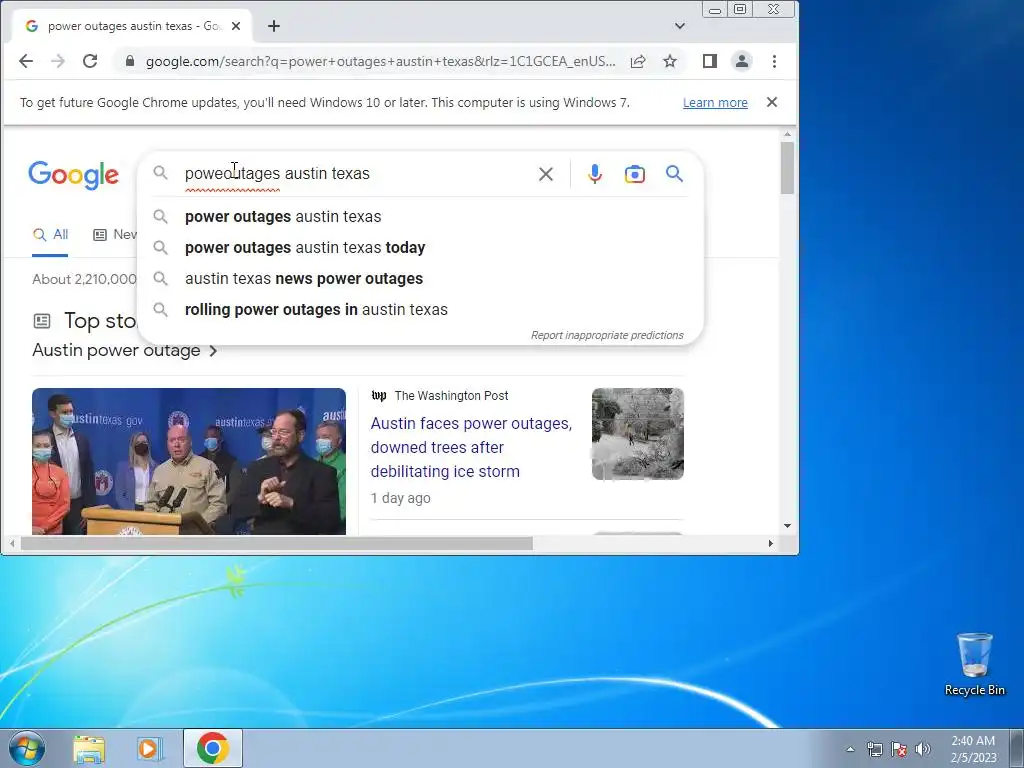
Task: Open Windows Explorer from the taskbar
Action: click(x=89, y=748)
